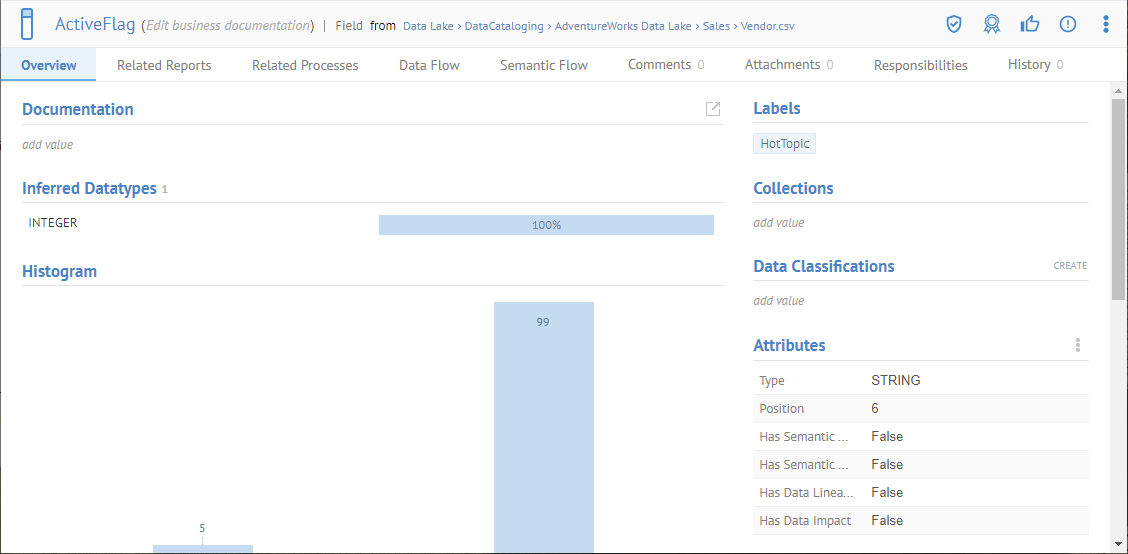The height and width of the screenshot is (554, 1128).
Task: Open the Attributes three-dot options menu
Action: tap(1077, 345)
